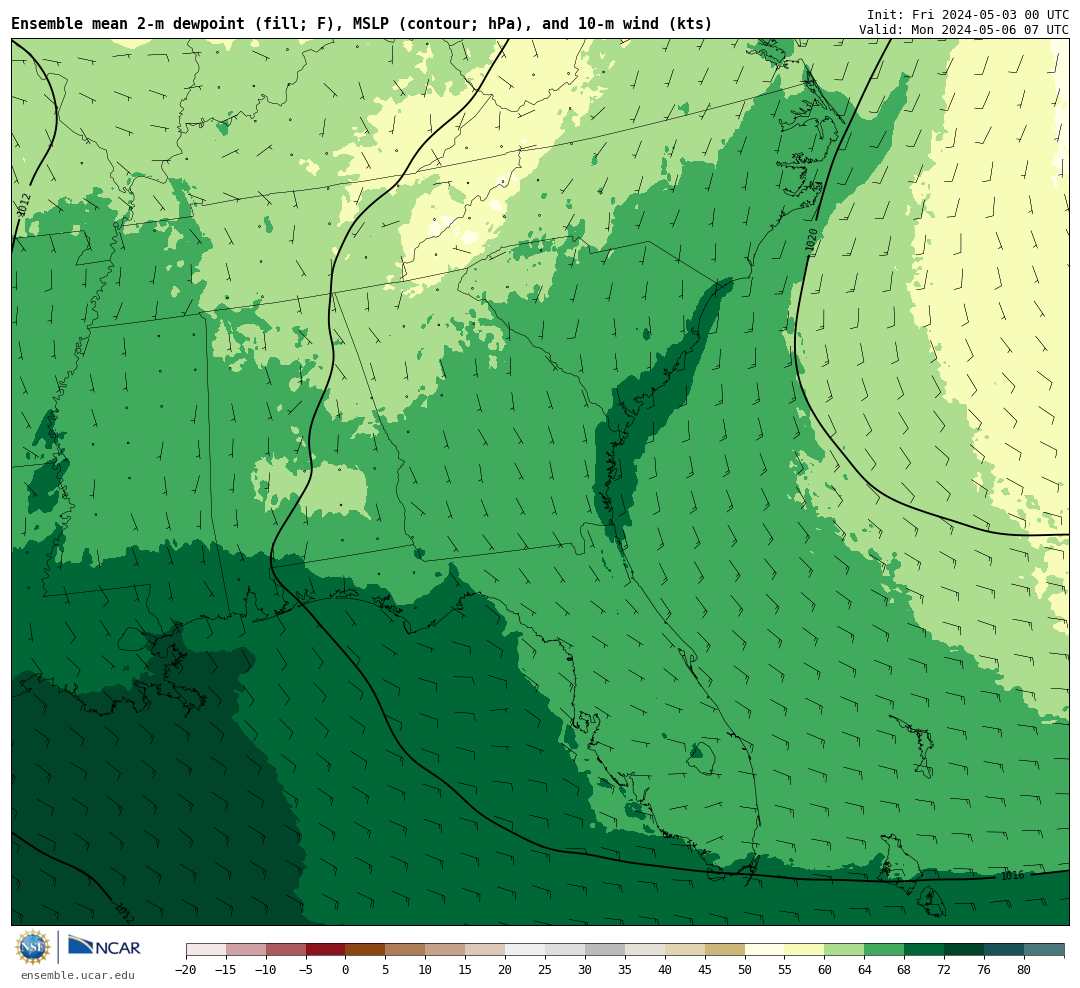Pick the 60 to 64 light green swatch
The height and width of the screenshot is (988, 1080).
click(845, 950)
